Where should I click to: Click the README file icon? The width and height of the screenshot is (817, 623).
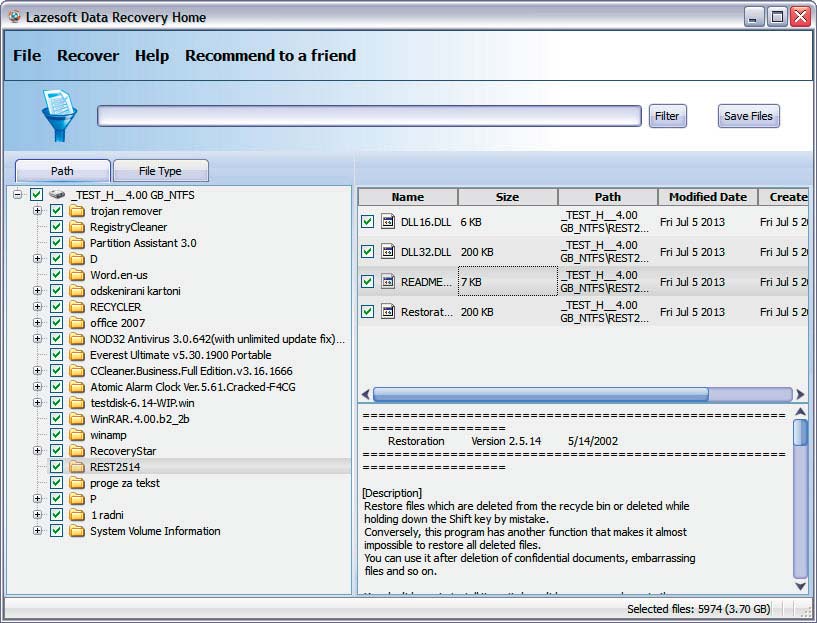coord(388,282)
